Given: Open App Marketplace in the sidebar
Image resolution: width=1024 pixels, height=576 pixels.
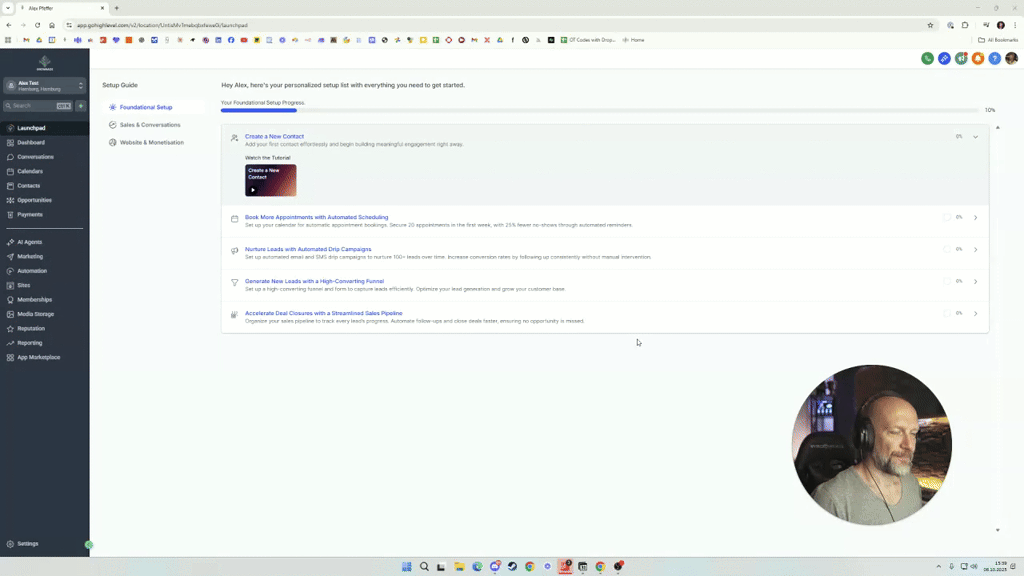Looking at the screenshot, I should click(39, 357).
